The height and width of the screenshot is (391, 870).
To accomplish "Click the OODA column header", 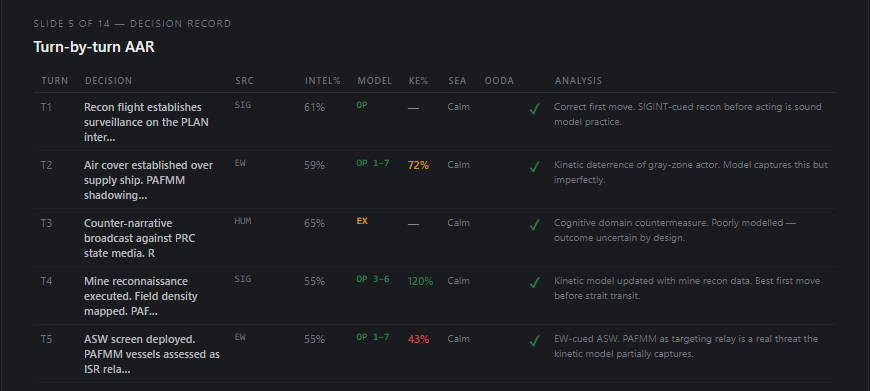I will 499,81.
